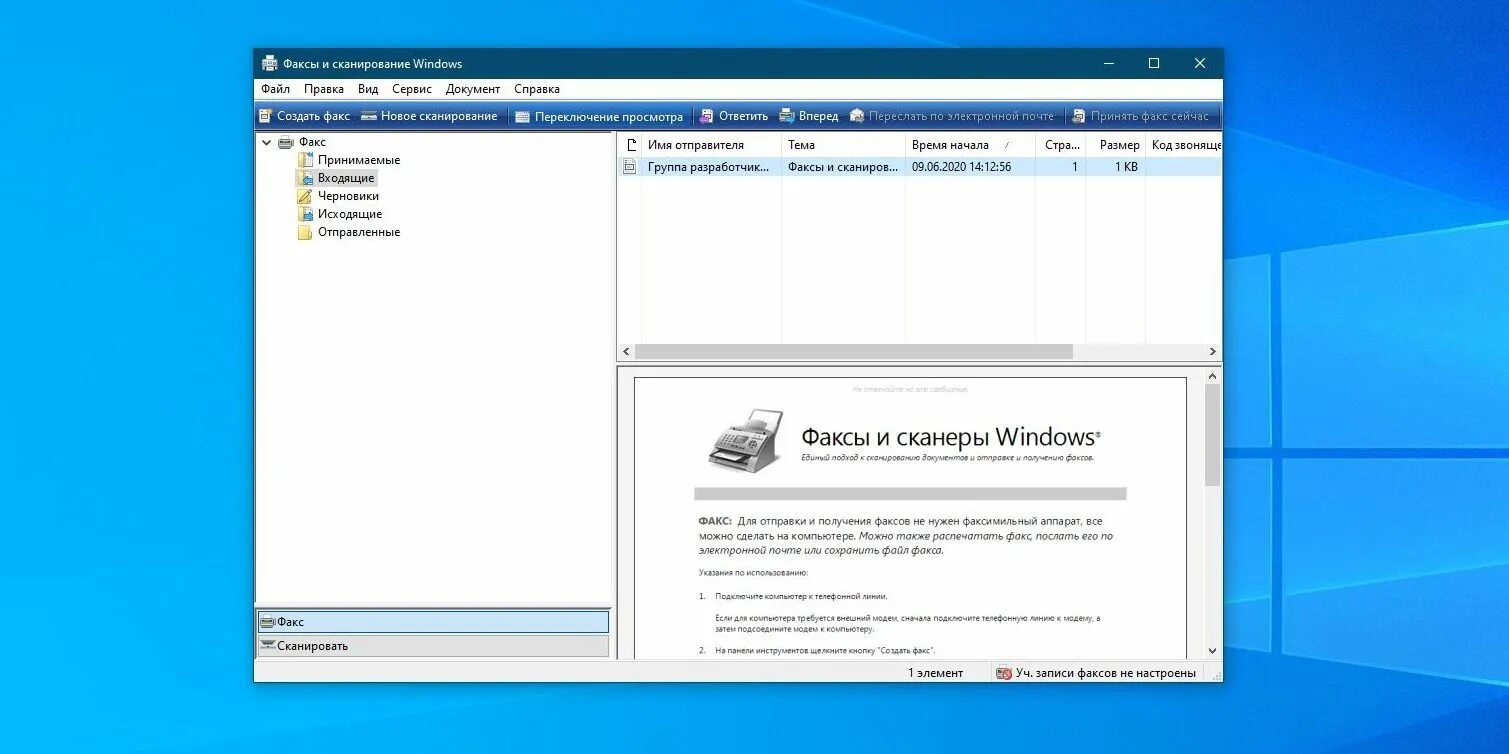Sort by Время начала column header
The width and height of the screenshot is (1509, 754).
[970, 145]
